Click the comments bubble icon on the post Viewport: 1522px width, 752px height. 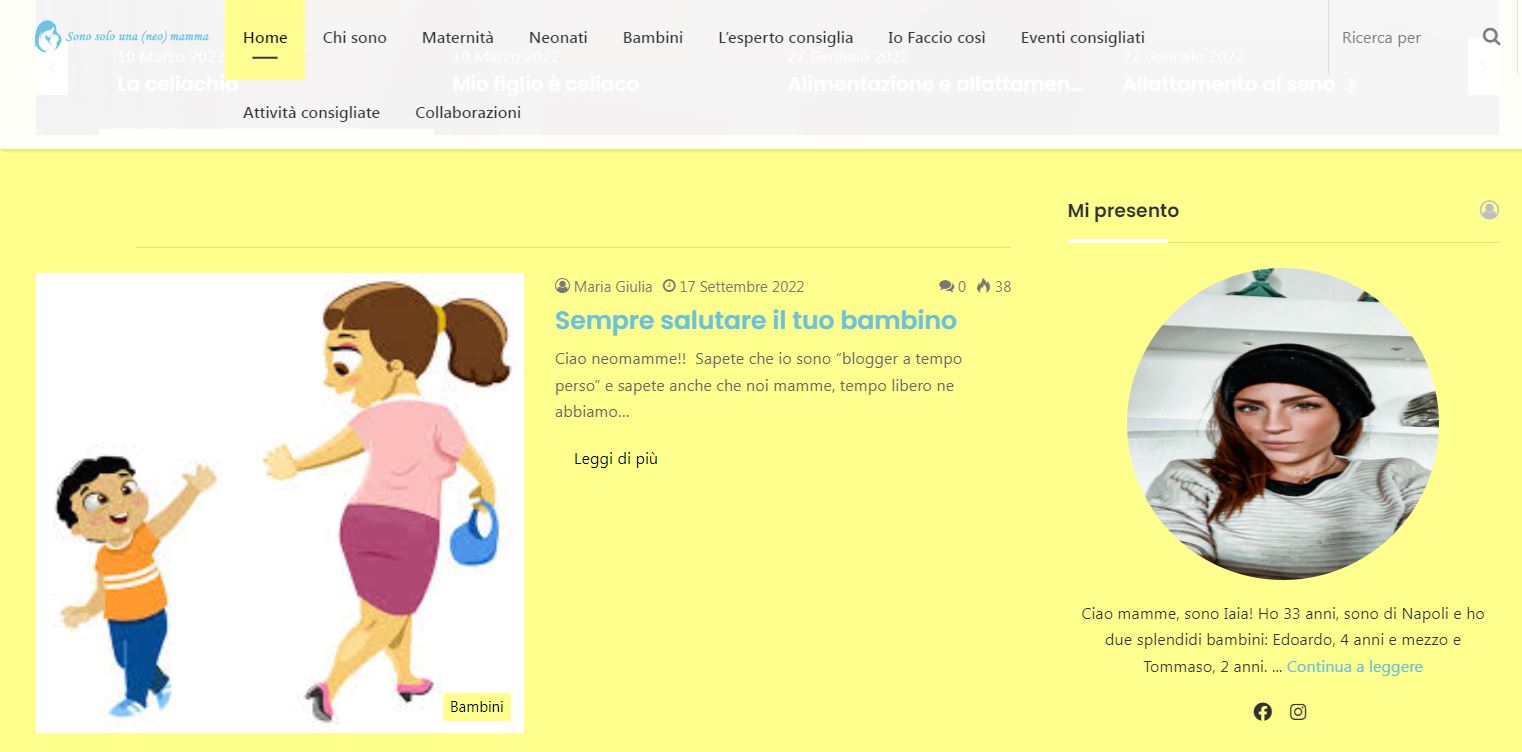coord(946,287)
